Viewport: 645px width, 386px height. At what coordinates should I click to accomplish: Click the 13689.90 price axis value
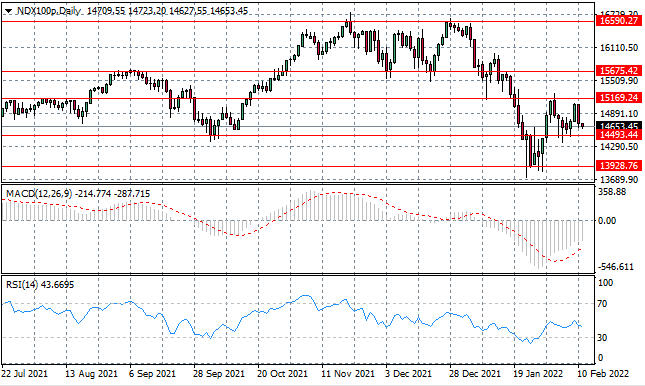[619, 179]
